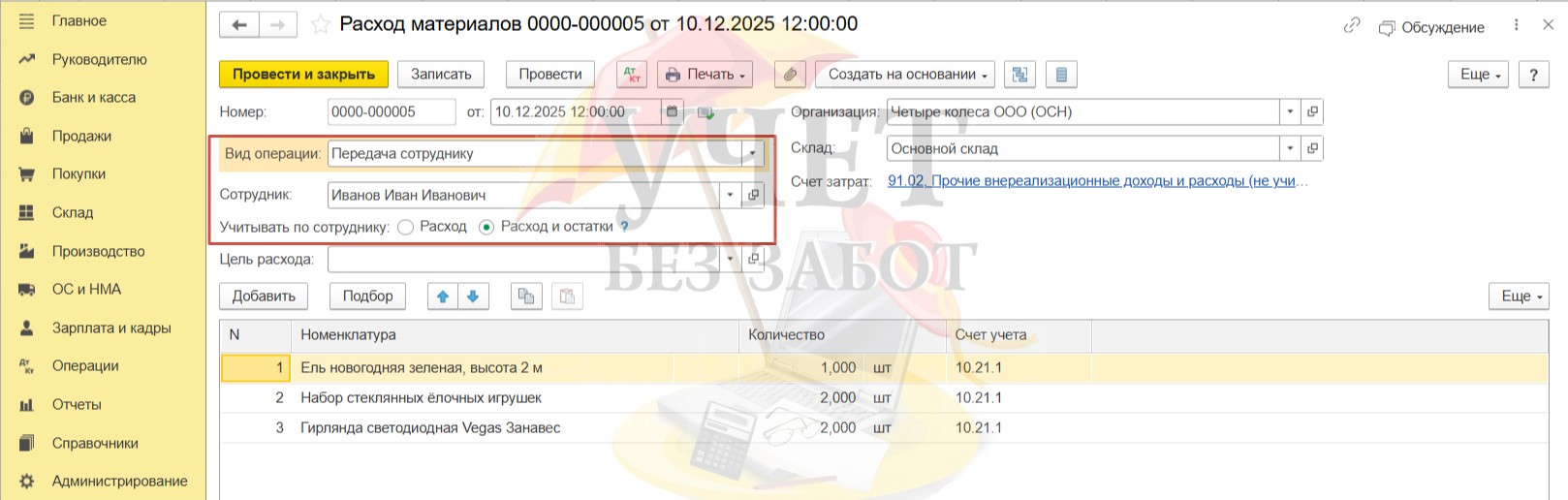This screenshot has width=1568, height=500.
Task: Open the calendar date picker
Action: [x=673, y=112]
